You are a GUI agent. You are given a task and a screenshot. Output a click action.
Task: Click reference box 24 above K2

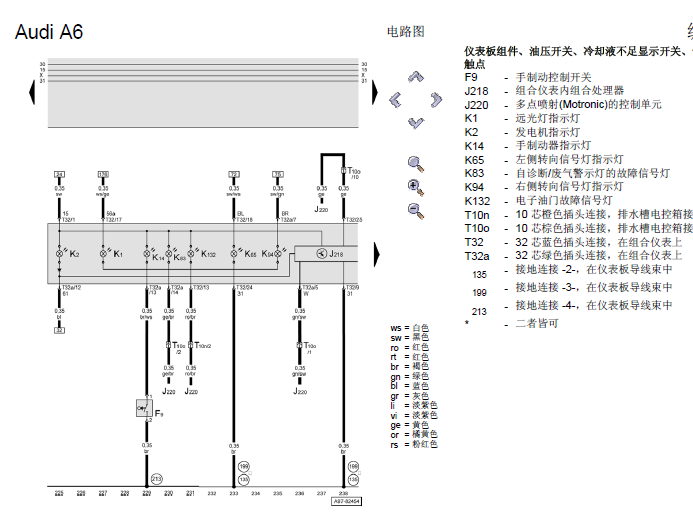59,174
